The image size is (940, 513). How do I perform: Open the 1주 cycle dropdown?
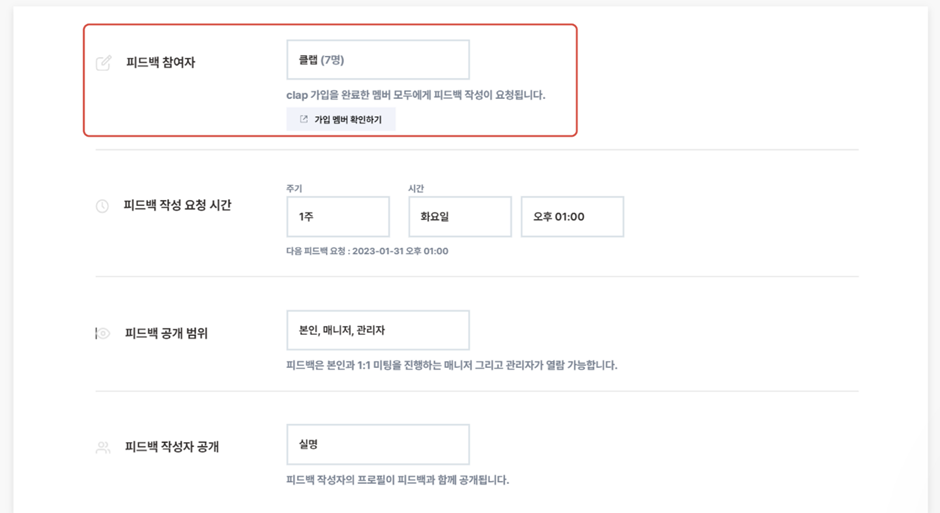[x=338, y=216]
